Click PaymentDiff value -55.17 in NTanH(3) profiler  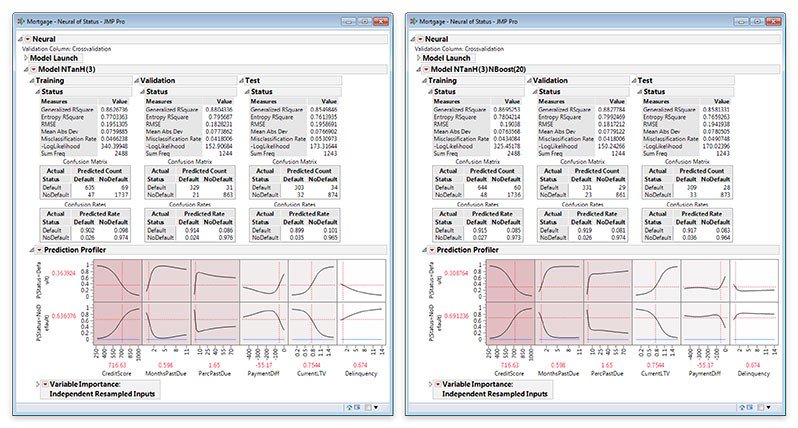(x=263, y=365)
